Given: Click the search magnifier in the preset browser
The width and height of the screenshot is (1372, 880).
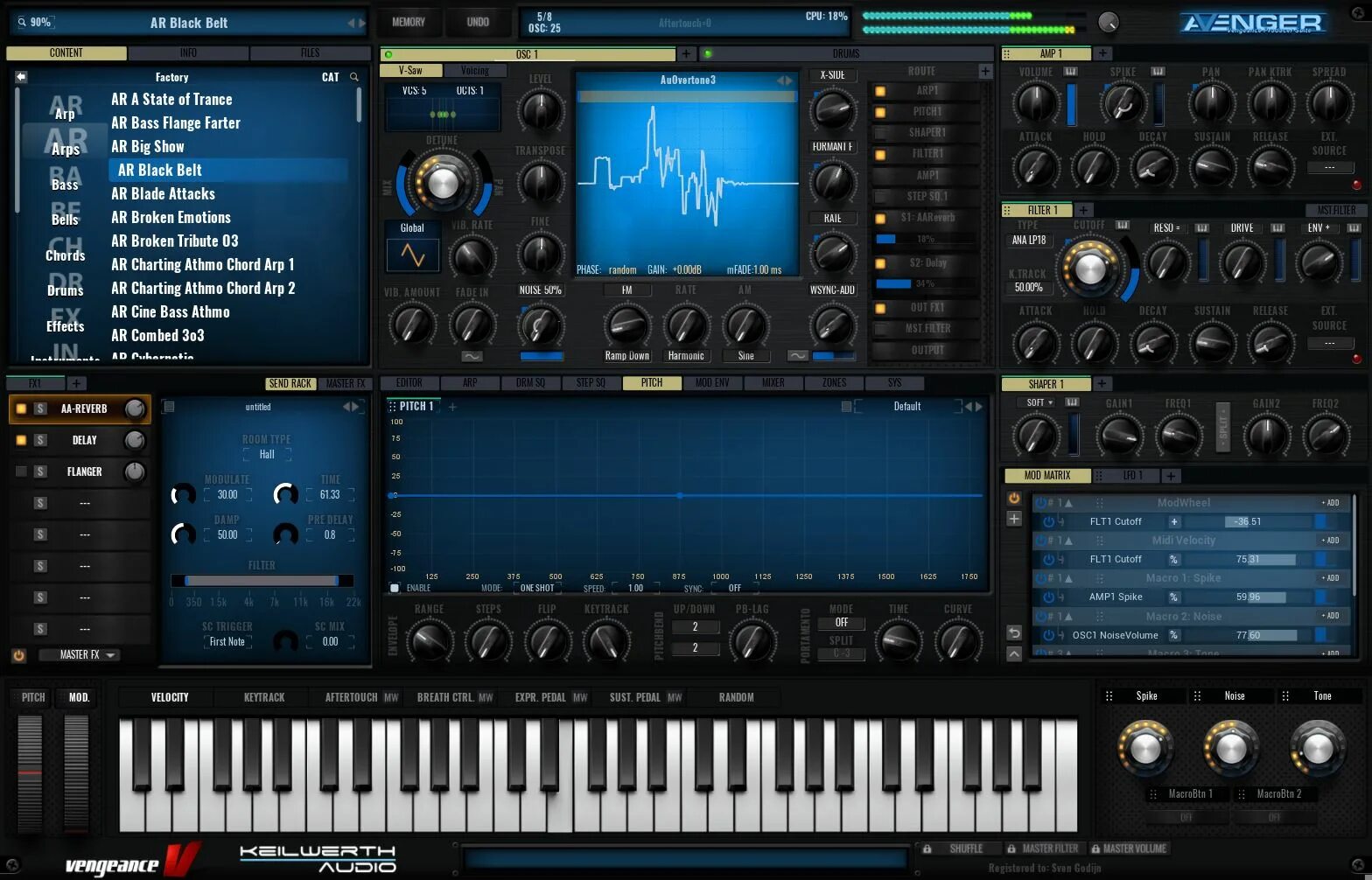Looking at the screenshot, I should (354, 77).
